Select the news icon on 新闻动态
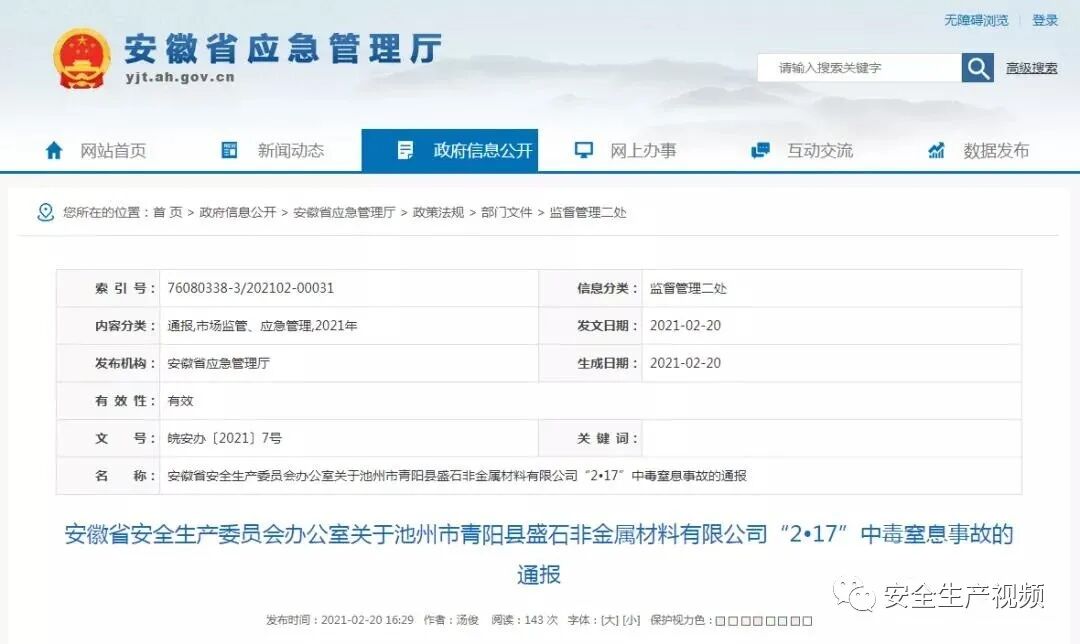The width and height of the screenshot is (1080, 644). tap(228, 150)
